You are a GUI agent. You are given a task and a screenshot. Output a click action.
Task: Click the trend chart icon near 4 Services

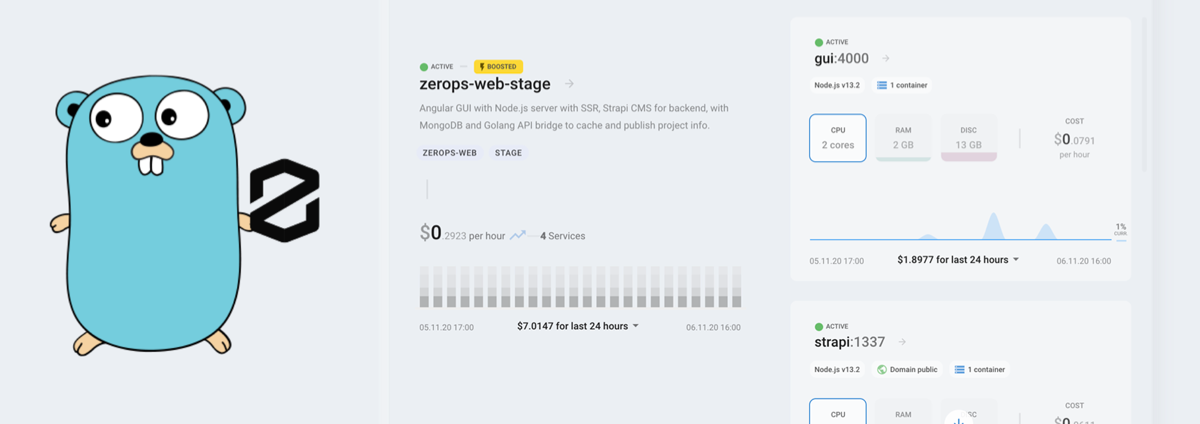tap(518, 236)
